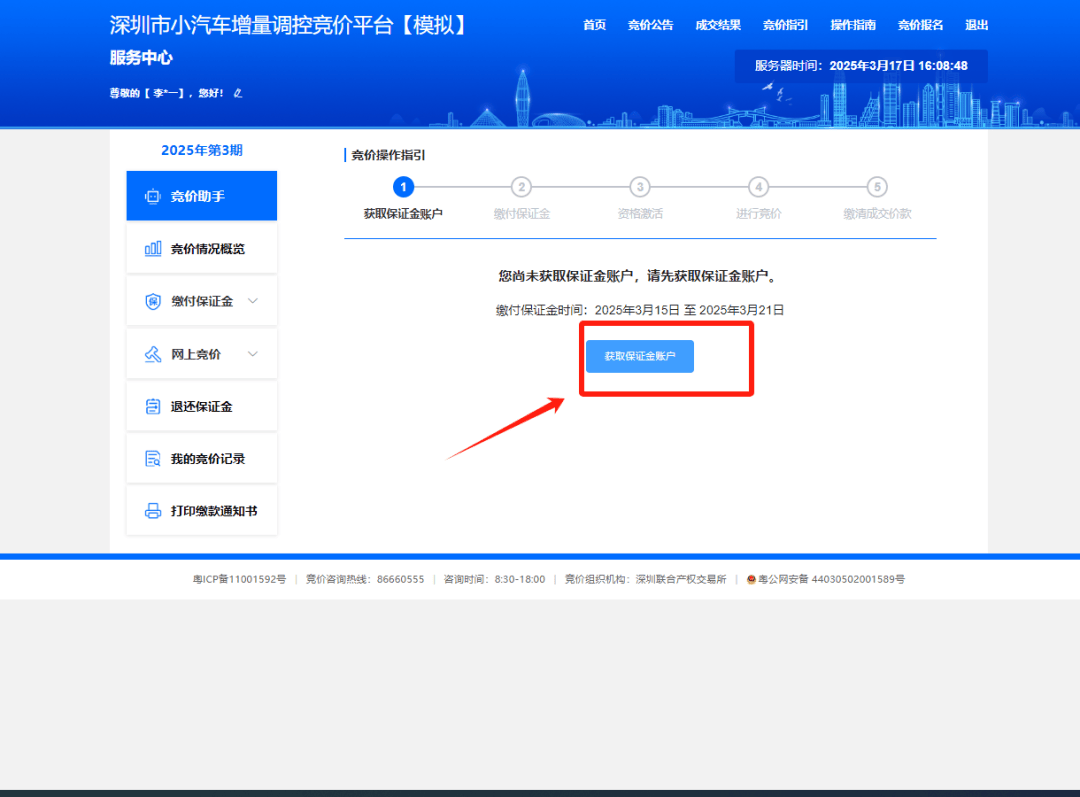Click 退出 to log out

point(976,25)
